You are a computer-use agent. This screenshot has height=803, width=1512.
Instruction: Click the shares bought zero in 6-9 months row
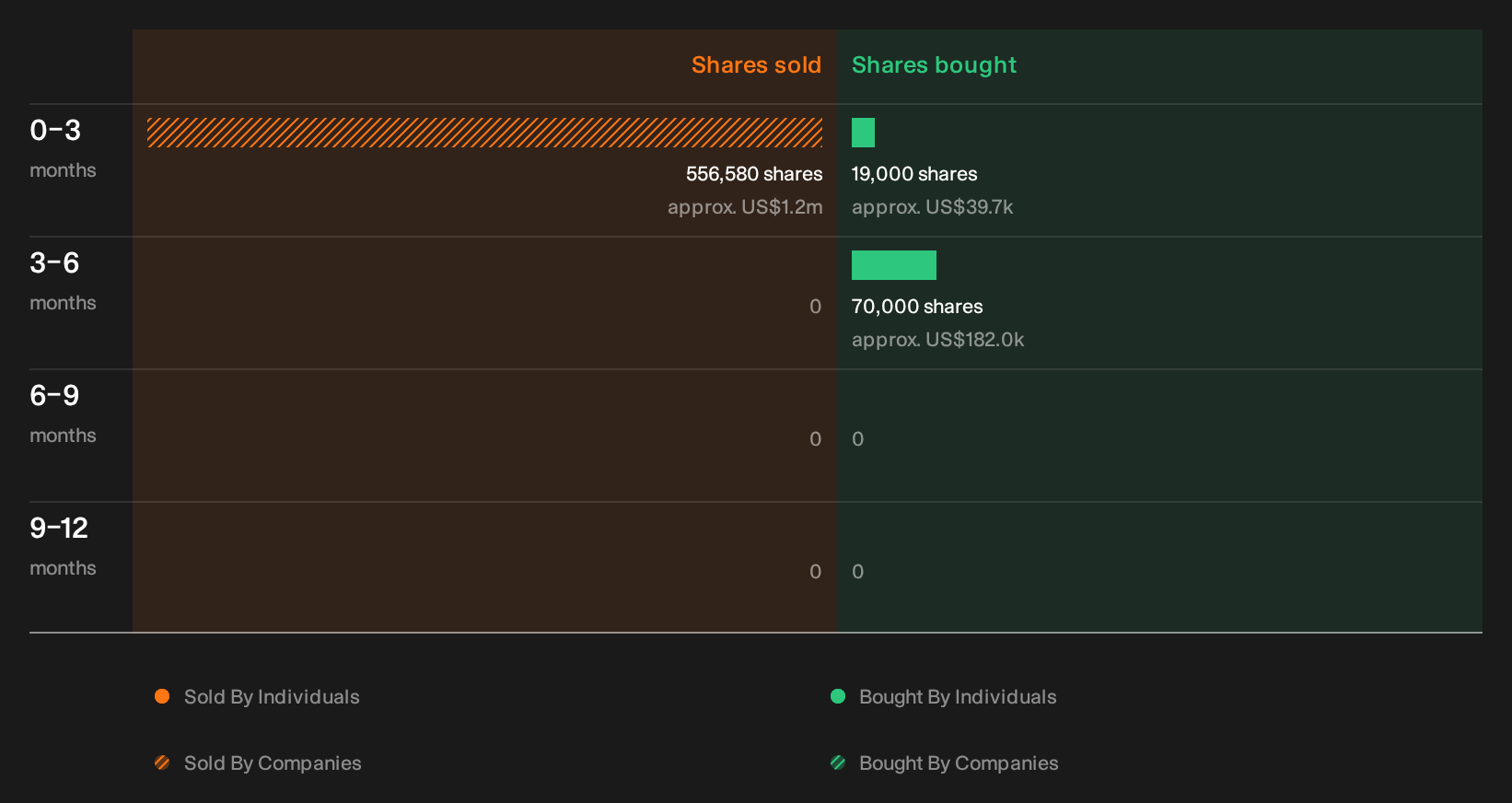858,439
